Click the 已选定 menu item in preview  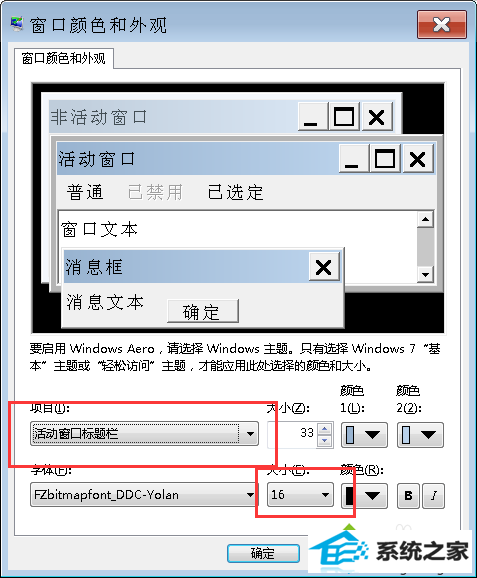[236, 192]
